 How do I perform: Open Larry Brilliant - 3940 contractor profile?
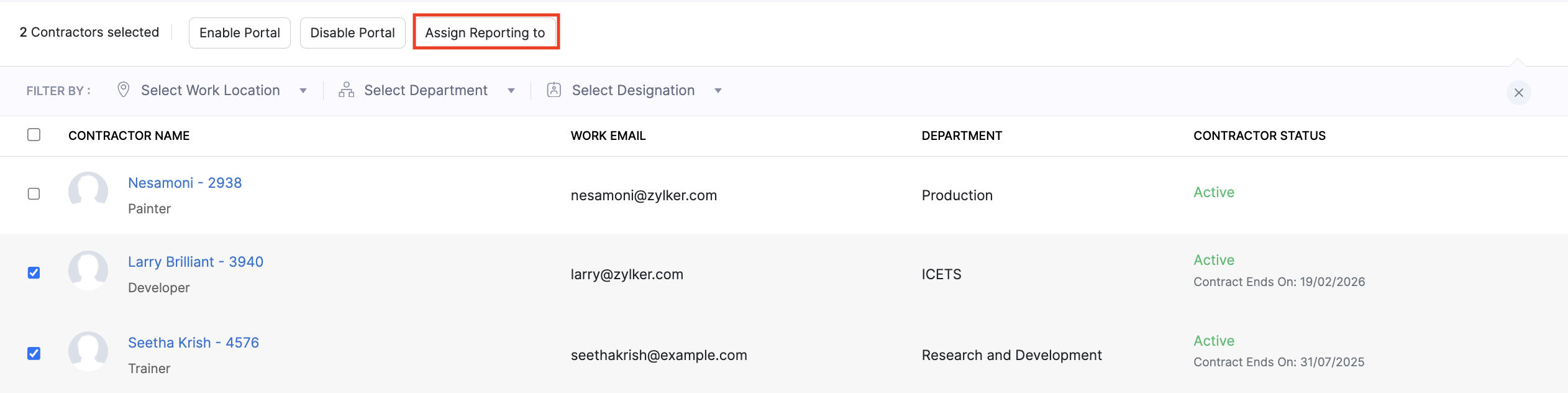click(195, 262)
